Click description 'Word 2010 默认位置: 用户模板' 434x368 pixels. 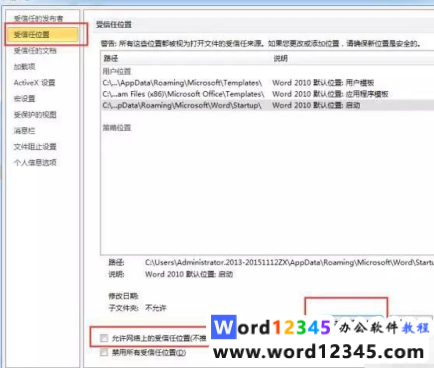(x=323, y=83)
